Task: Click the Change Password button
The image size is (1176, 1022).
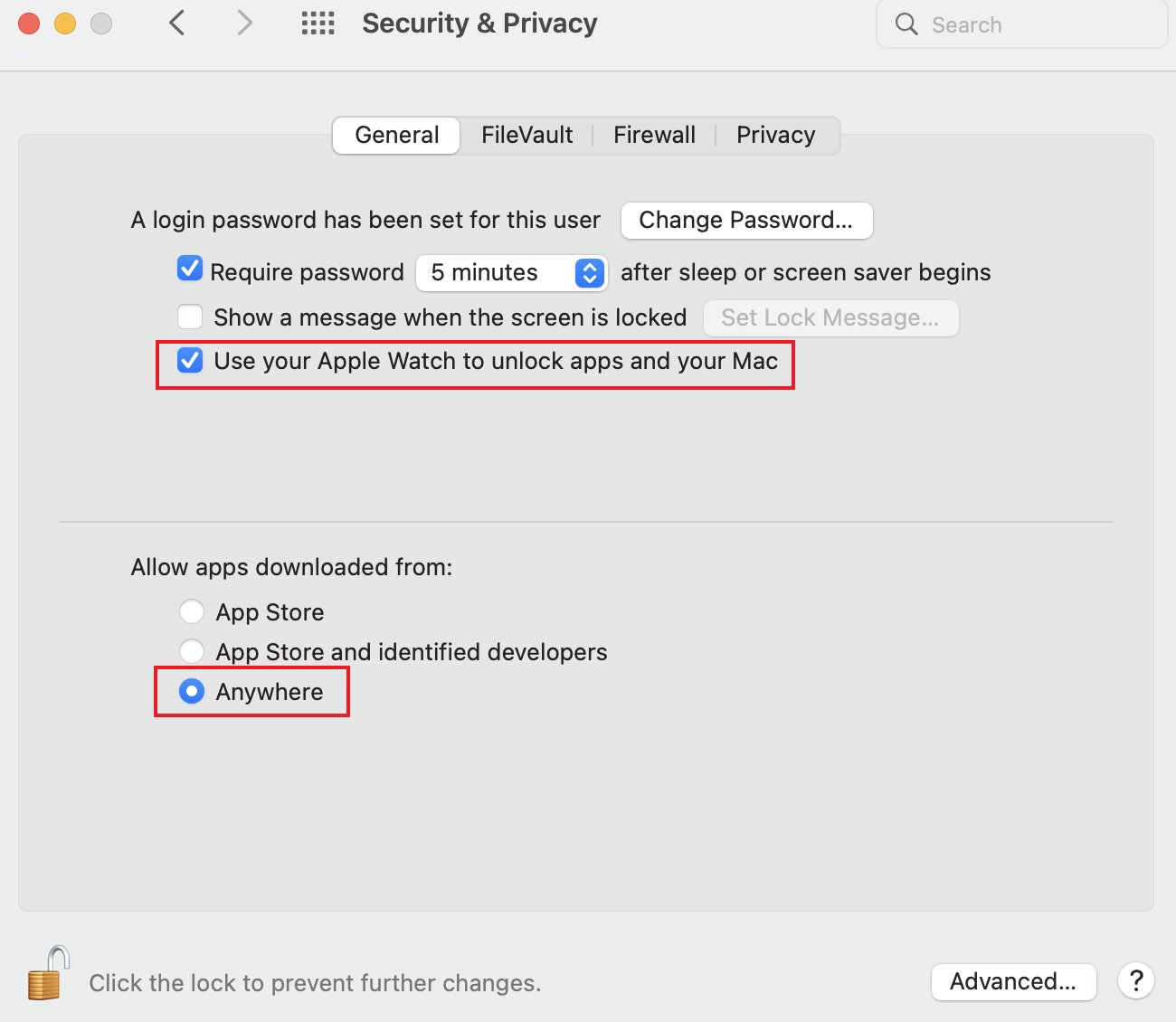Action: click(x=746, y=220)
